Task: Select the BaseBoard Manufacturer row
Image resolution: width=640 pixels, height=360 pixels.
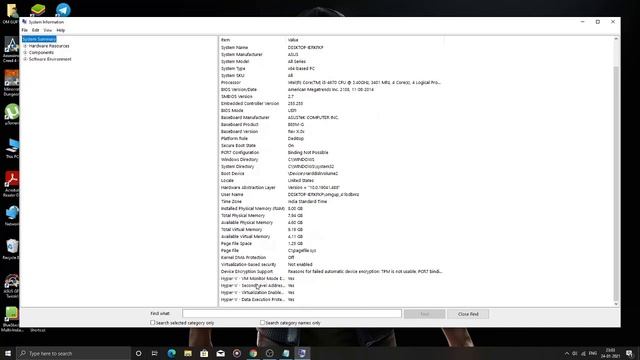Action: (331, 118)
